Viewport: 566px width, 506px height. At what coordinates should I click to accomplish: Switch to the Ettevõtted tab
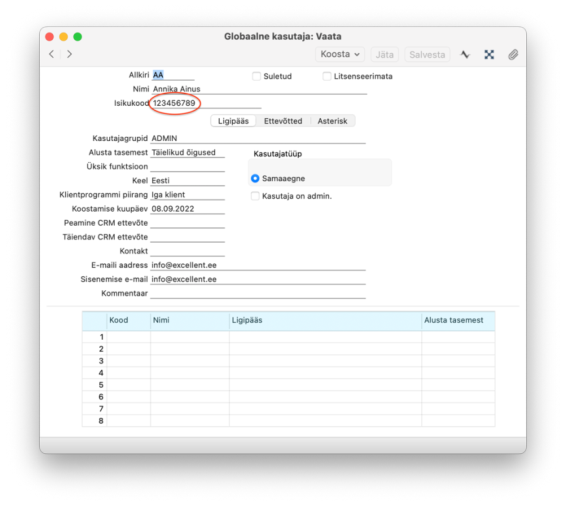coord(283,121)
